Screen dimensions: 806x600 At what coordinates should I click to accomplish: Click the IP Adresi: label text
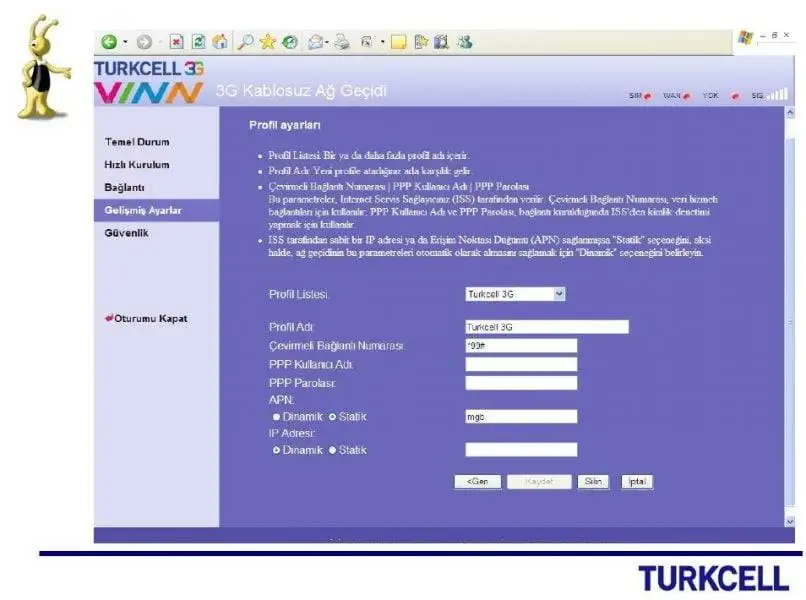tap(292, 433)
